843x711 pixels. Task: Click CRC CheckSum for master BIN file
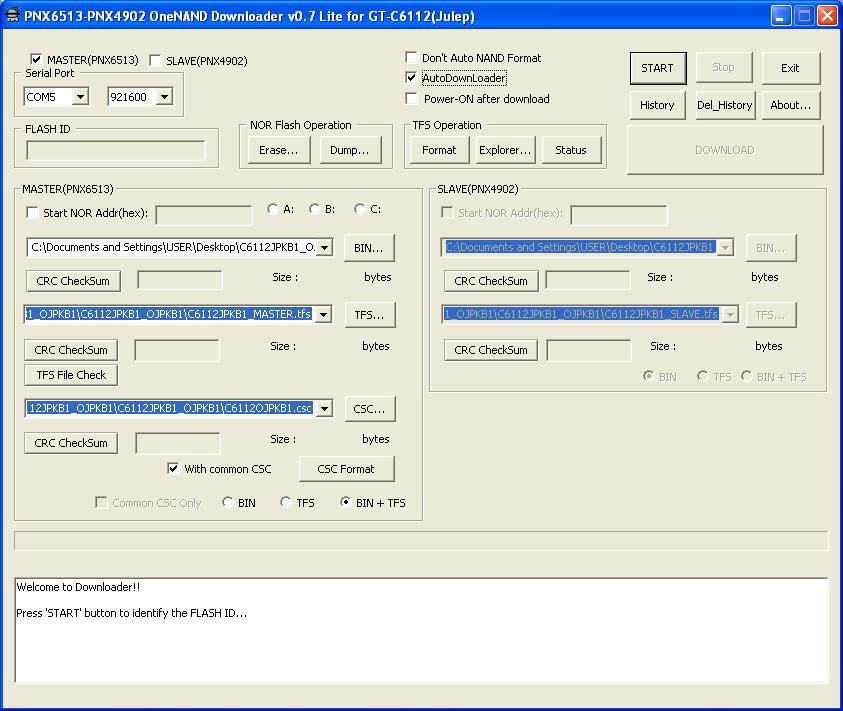pyautogui.click(x=73, y=281)
